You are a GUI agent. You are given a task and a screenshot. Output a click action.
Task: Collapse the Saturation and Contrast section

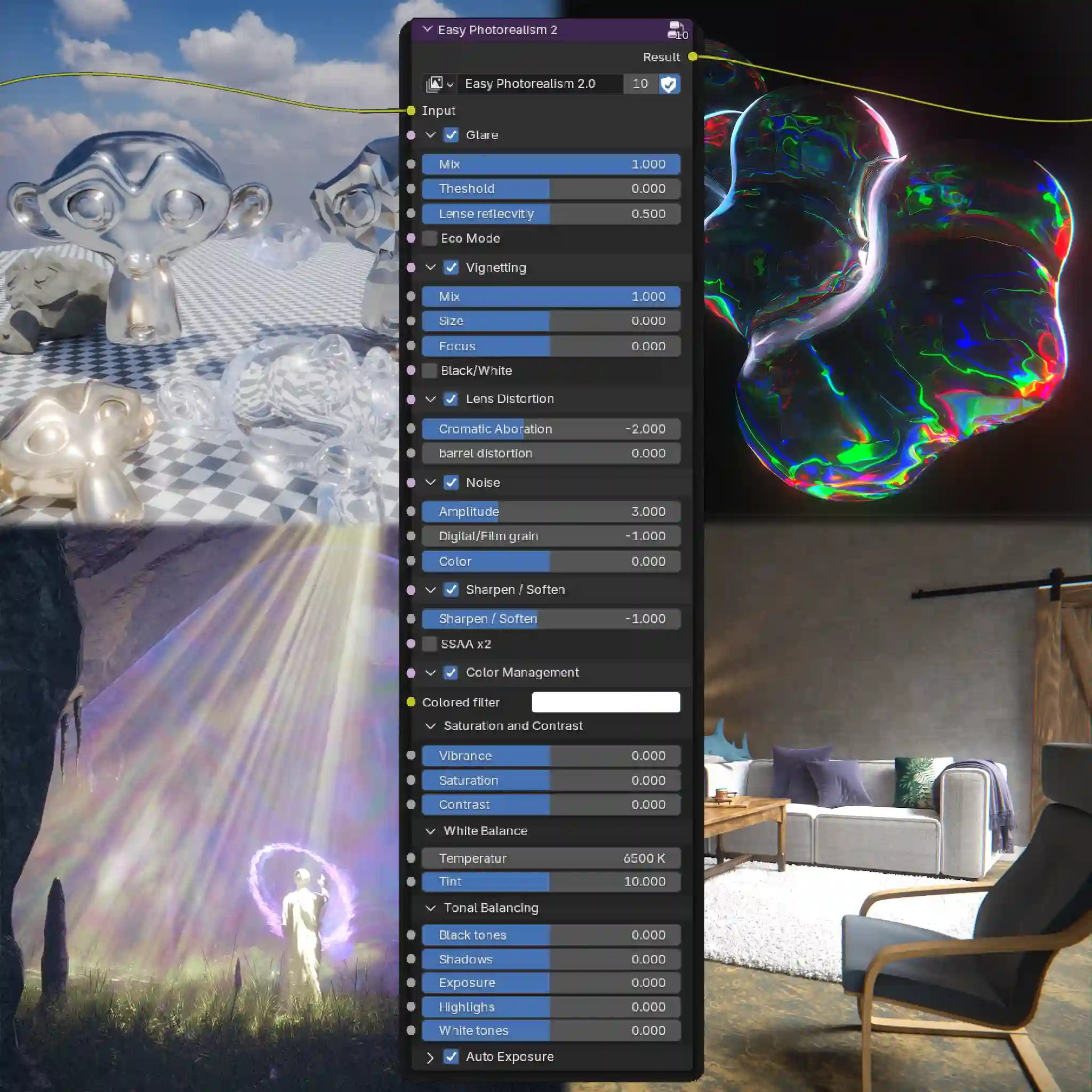431,726
